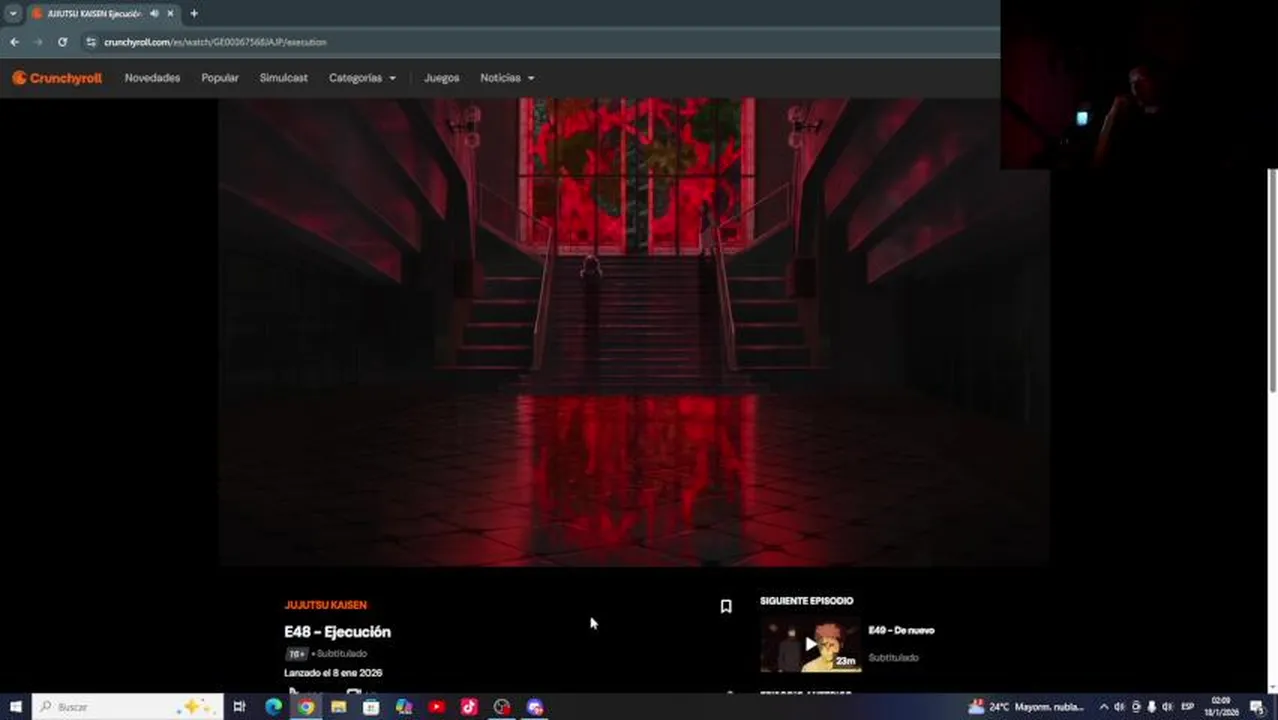The image size is (1278, 720).
Task: Add episode to watchlist via bookmark icon
Action: pyautogui.click(x=726, y=606)
